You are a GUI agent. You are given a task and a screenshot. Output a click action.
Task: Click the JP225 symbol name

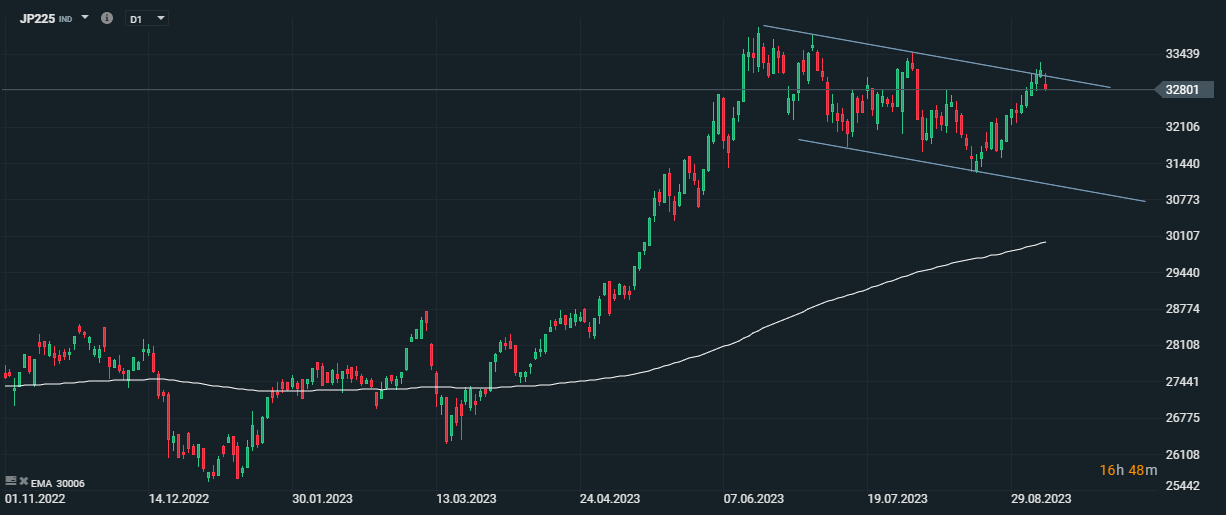coord(37,18)
